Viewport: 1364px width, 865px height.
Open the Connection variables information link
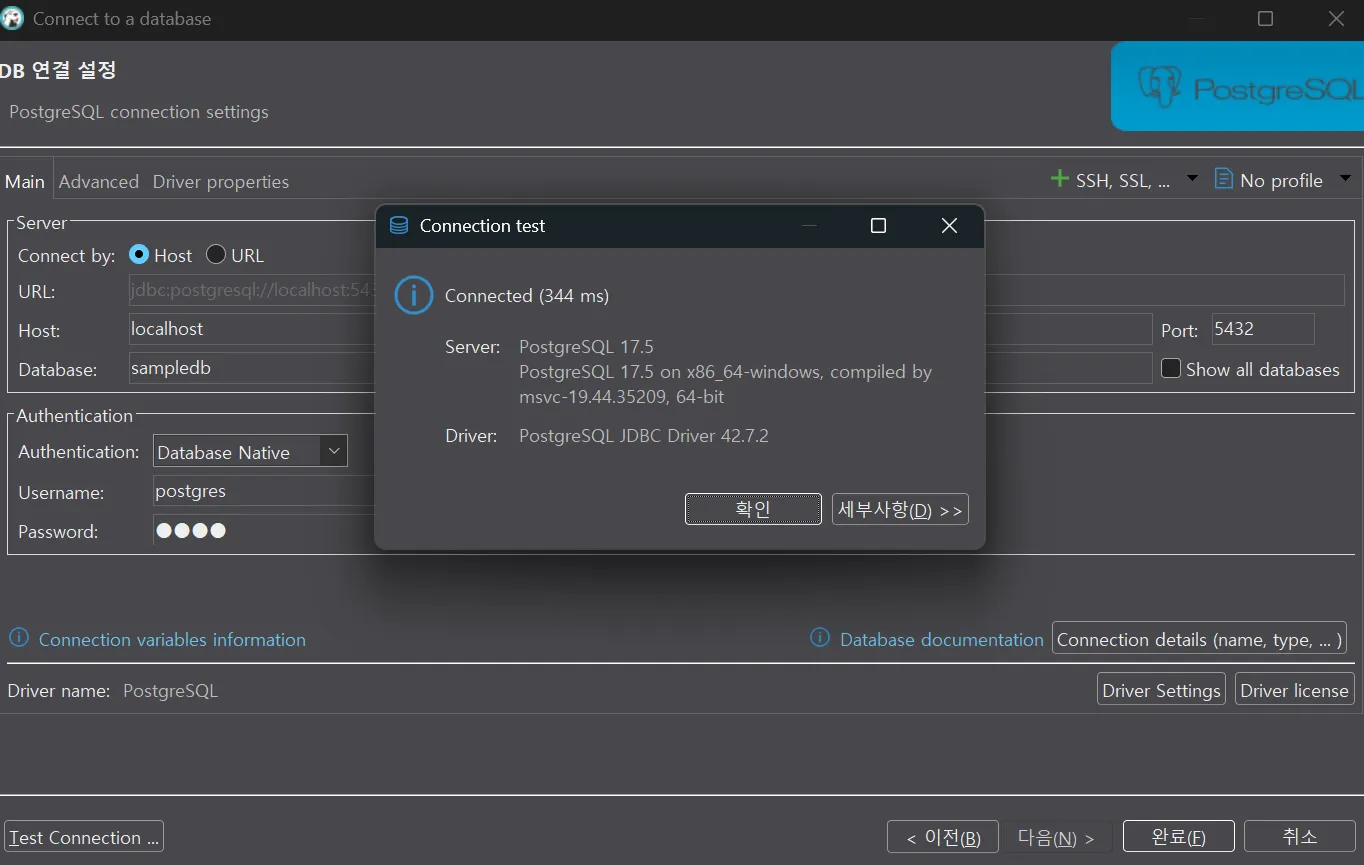point(172,639)
